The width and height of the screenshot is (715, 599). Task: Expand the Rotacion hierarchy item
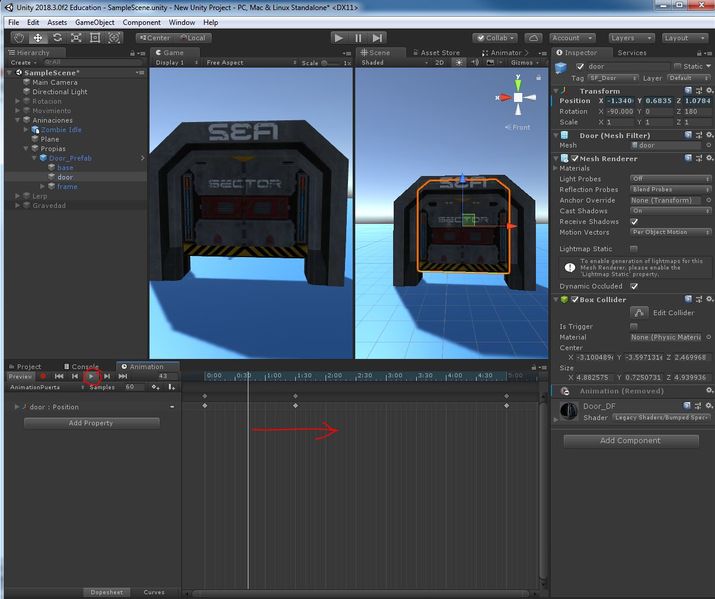(17, 101)
